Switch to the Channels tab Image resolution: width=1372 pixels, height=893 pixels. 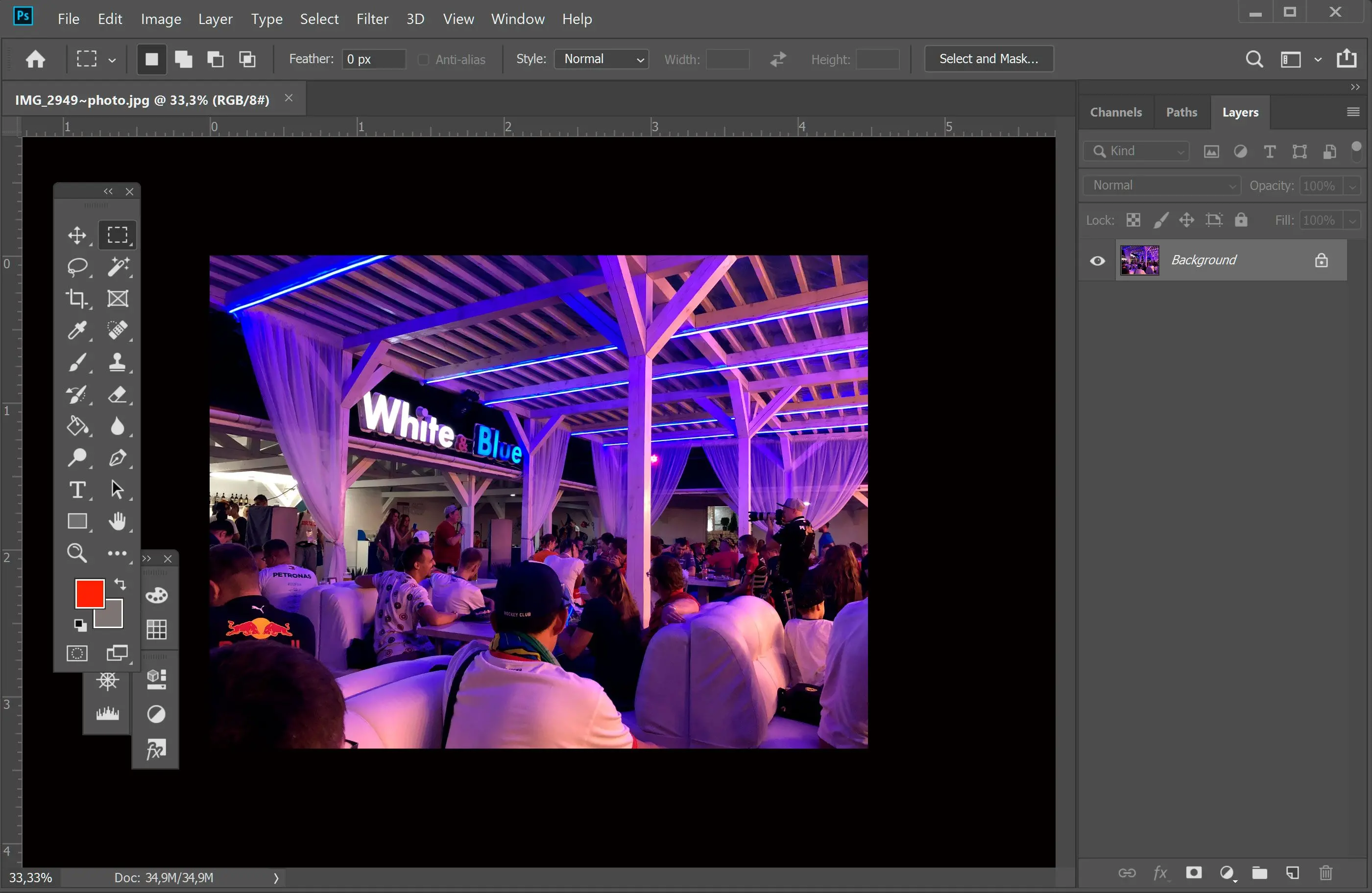1116,111
